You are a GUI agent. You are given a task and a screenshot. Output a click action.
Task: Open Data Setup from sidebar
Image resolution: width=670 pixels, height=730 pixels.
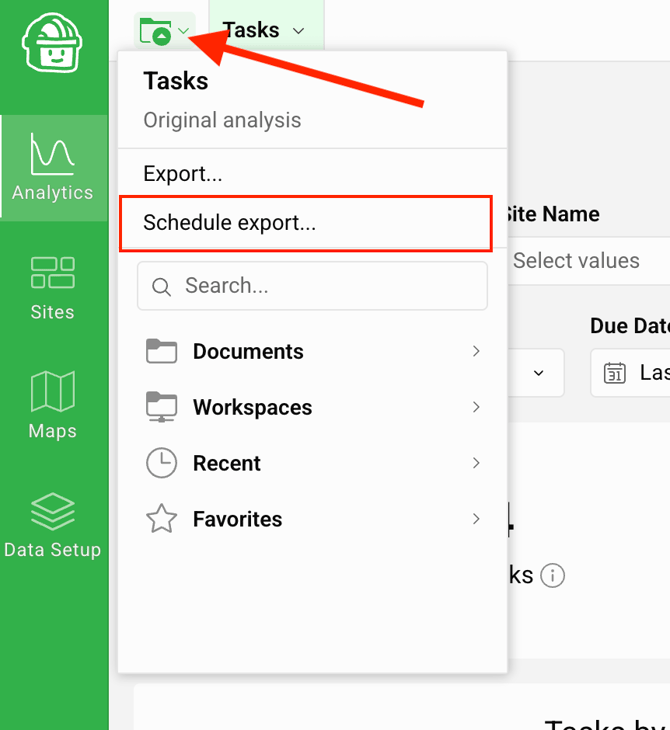53,525
